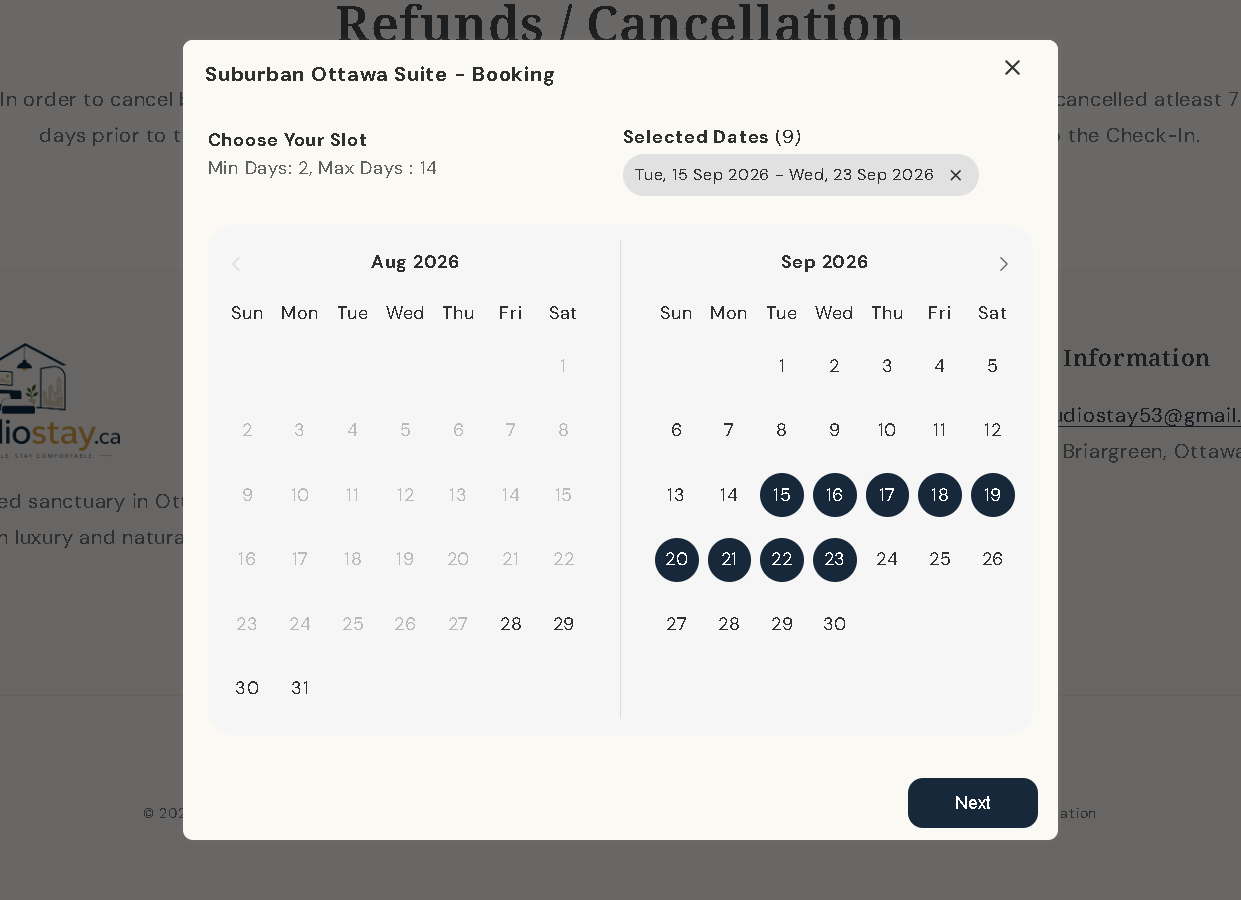Go to next month using the right chevron
This screenshot has width=1241, height=900.
point(1003,264)
